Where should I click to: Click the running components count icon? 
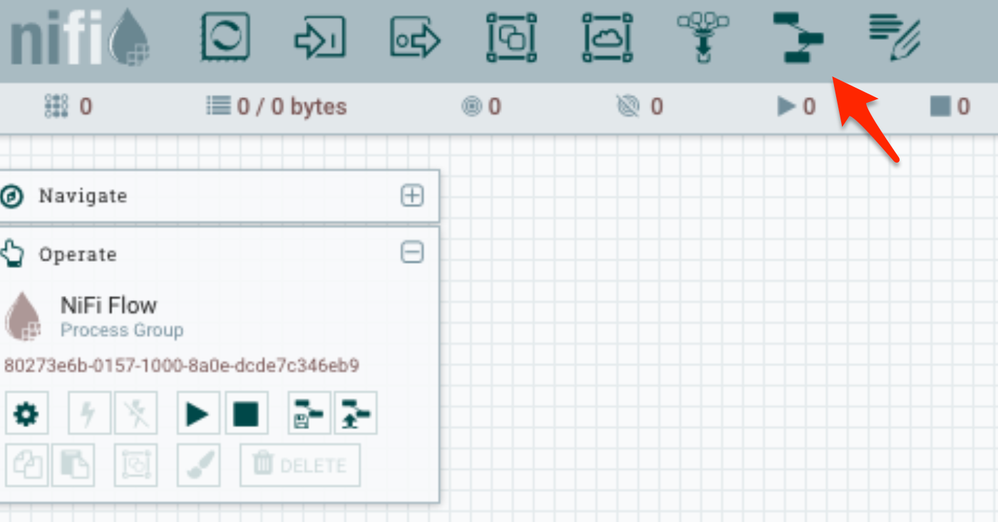pyautogui.click(x=787, y=106)
